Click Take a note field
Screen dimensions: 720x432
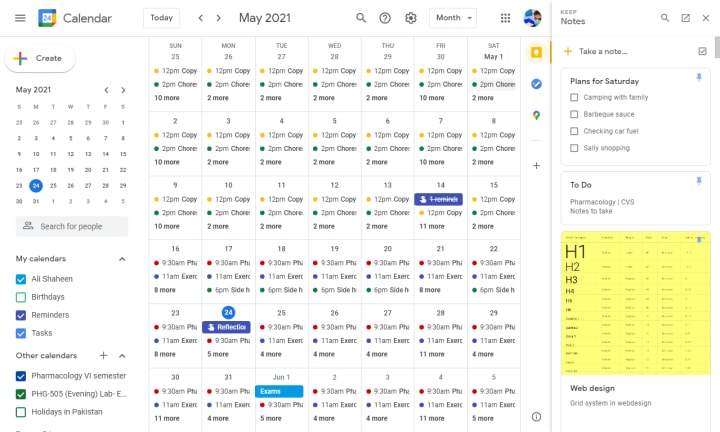point(603,51)
